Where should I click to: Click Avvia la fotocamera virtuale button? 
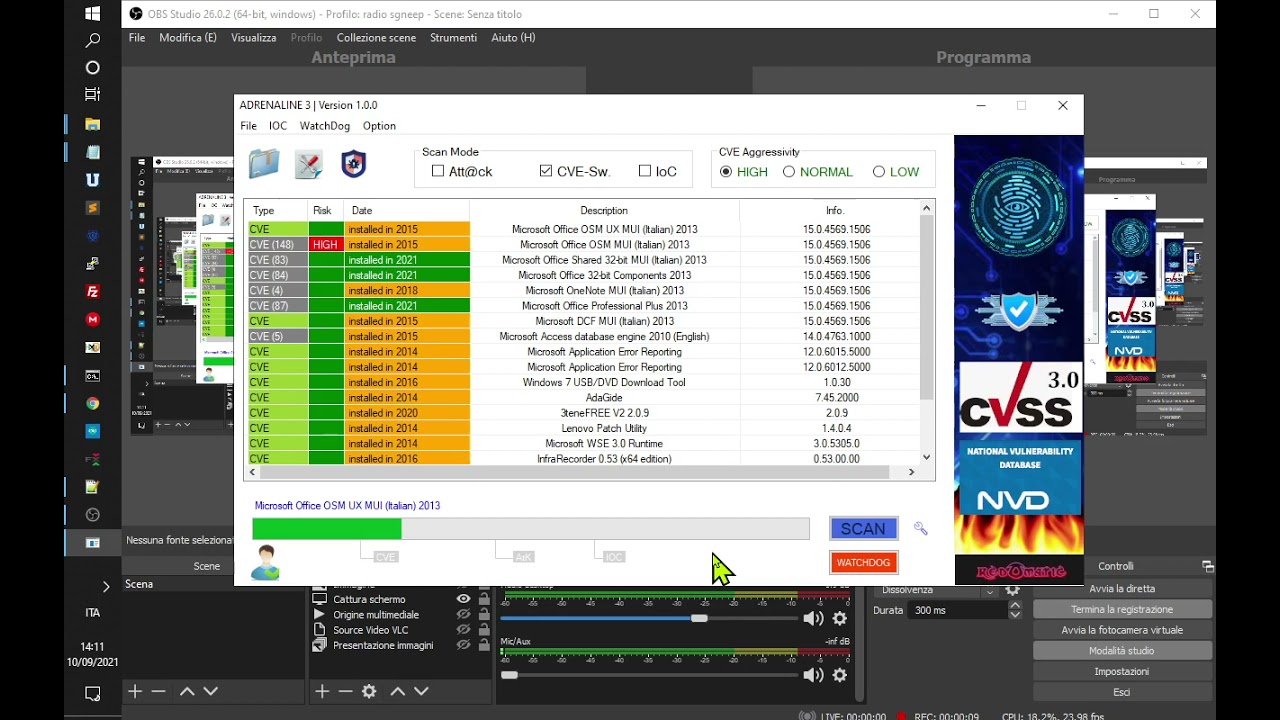(1122, 630)
